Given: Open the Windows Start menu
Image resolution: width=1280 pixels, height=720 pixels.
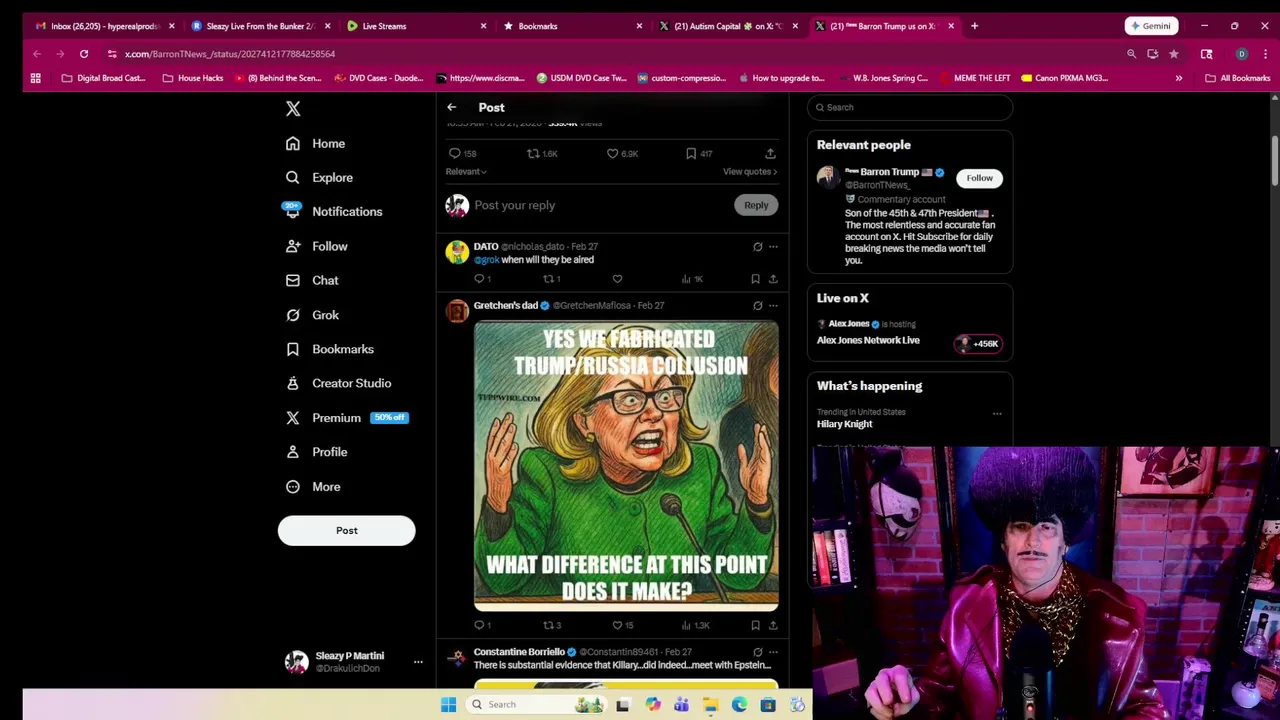Looking at the screenshot, I should [449, 705].
